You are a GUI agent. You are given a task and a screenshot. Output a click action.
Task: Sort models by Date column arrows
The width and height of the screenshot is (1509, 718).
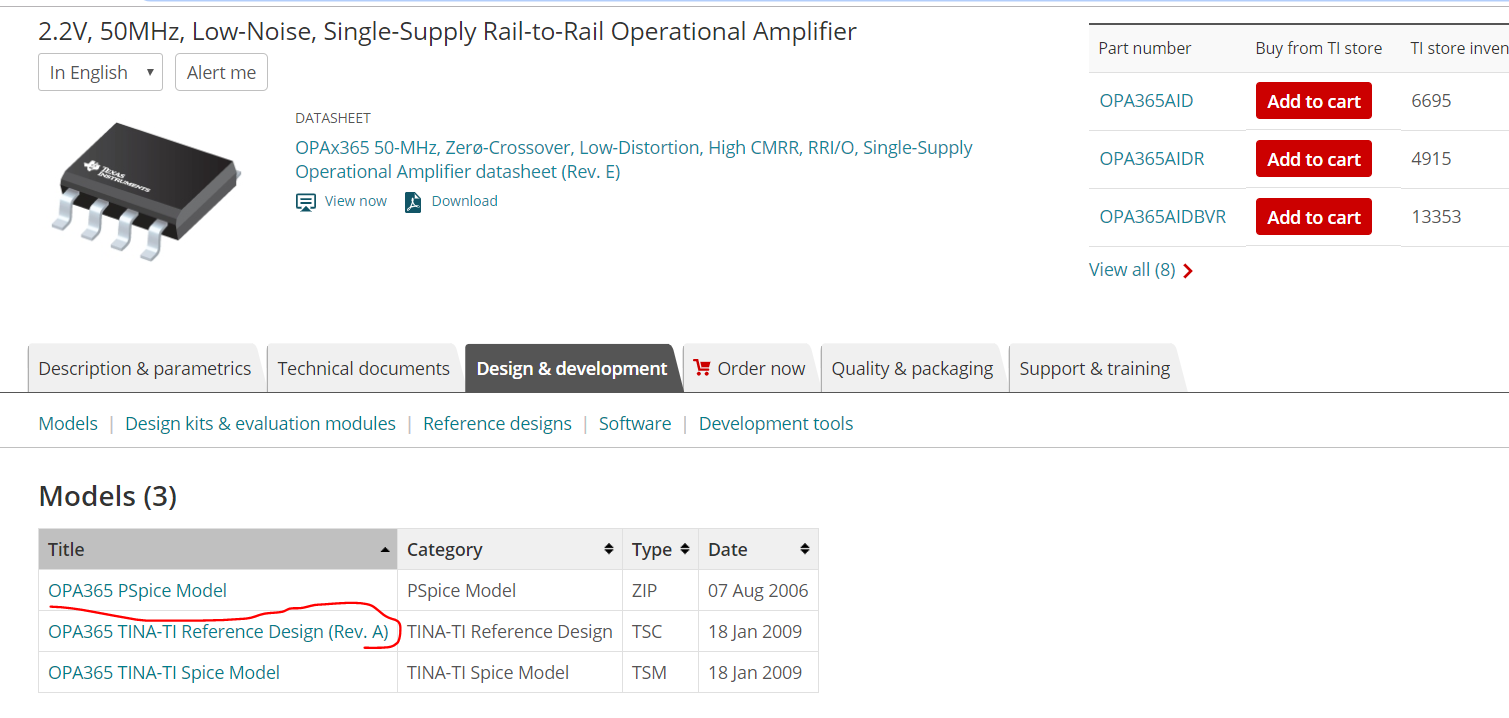[804, 550]
